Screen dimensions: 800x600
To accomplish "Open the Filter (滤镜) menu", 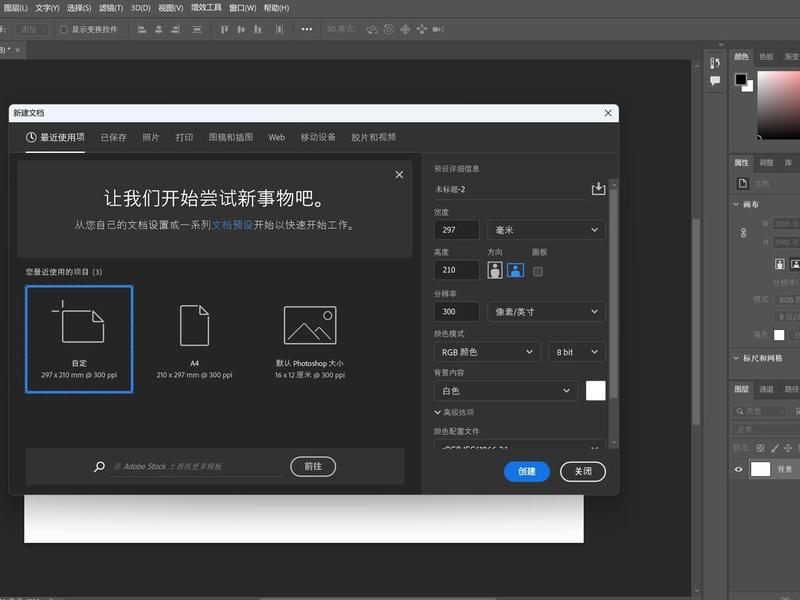I will tap(111, 8).
